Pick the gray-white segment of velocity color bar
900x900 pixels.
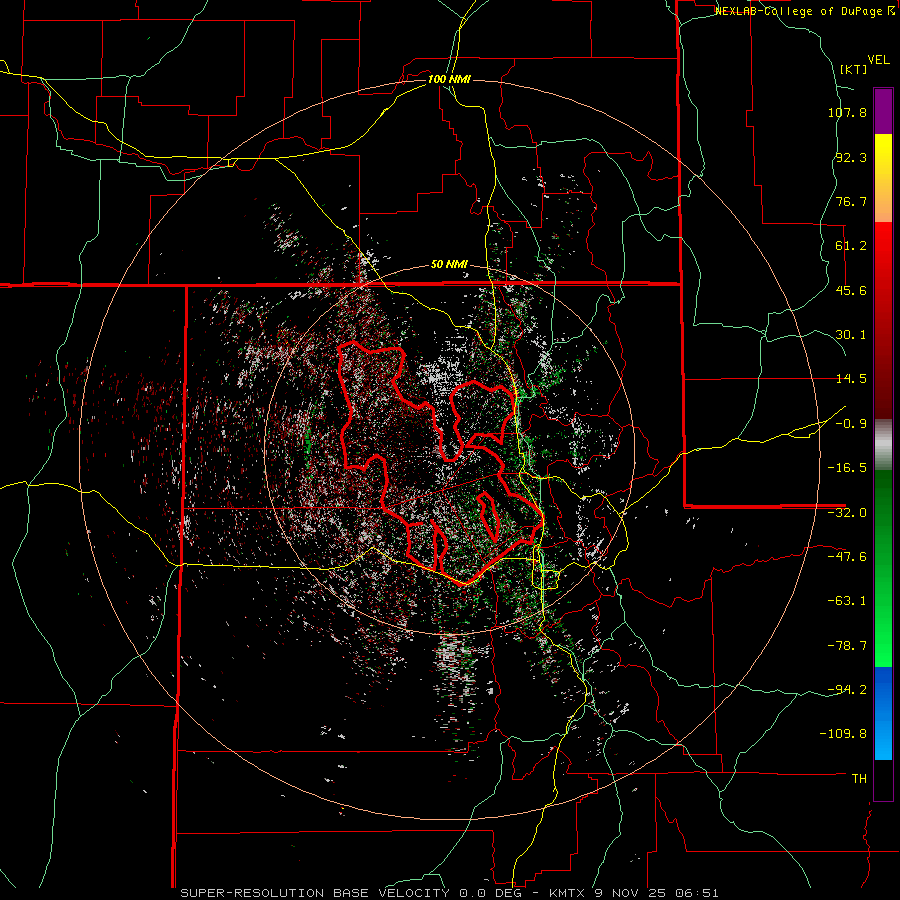(x=883, y=445)
